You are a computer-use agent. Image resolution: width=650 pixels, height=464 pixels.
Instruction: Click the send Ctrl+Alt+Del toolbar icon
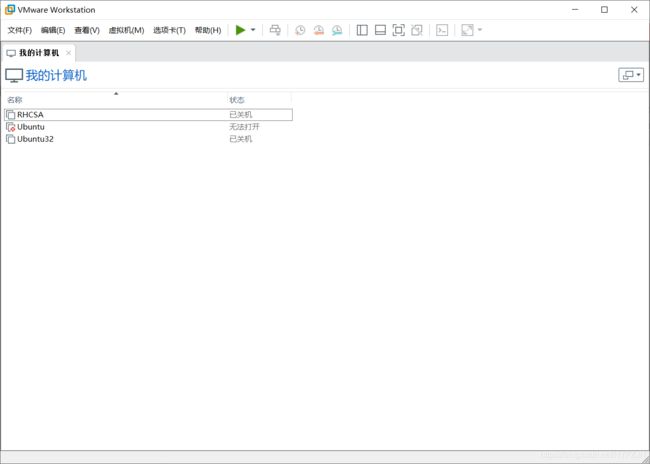pyautogui.click(x=275, y=30)
